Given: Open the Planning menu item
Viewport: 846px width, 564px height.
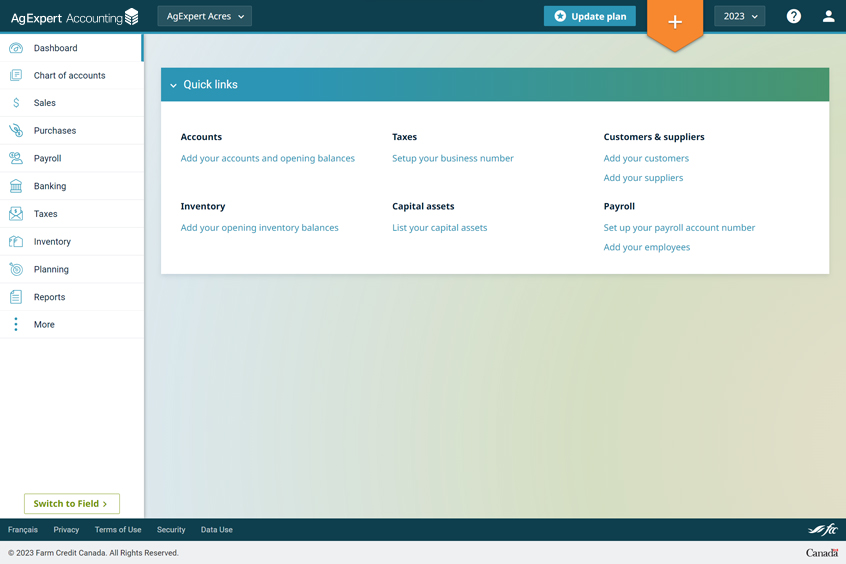Looking at the screenshot, I should click(x=72, y=269).
